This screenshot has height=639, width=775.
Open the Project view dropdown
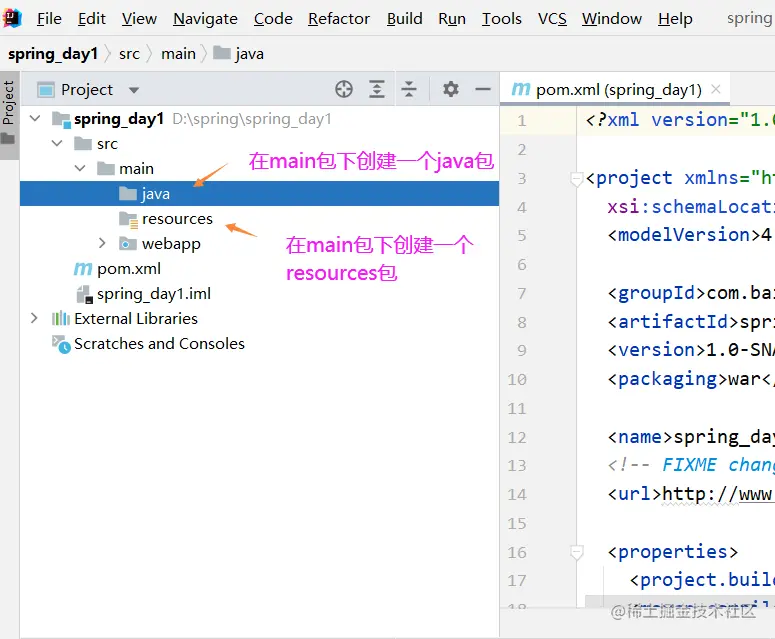[133, 90]
